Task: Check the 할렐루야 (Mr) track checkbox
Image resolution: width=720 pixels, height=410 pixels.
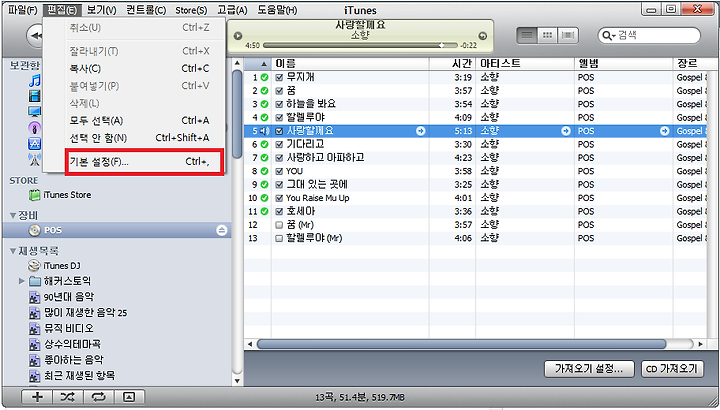Action: click(x=279, y=238)
